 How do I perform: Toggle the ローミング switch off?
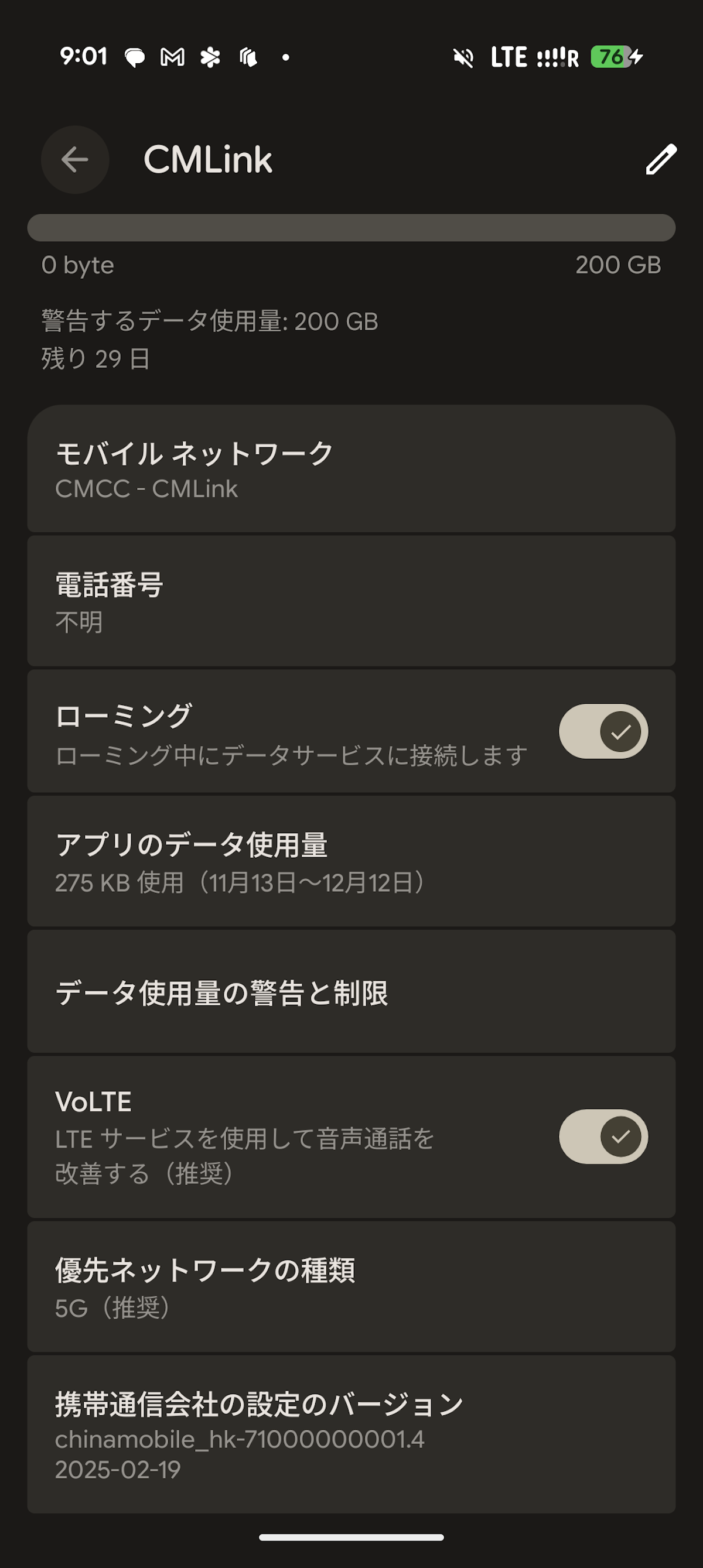click(603, 731)
